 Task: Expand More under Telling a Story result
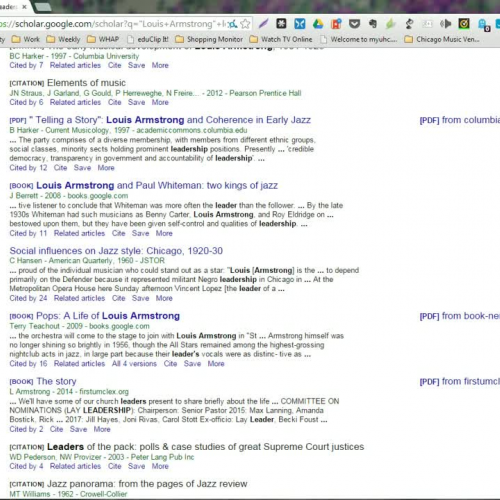(106, 168)
